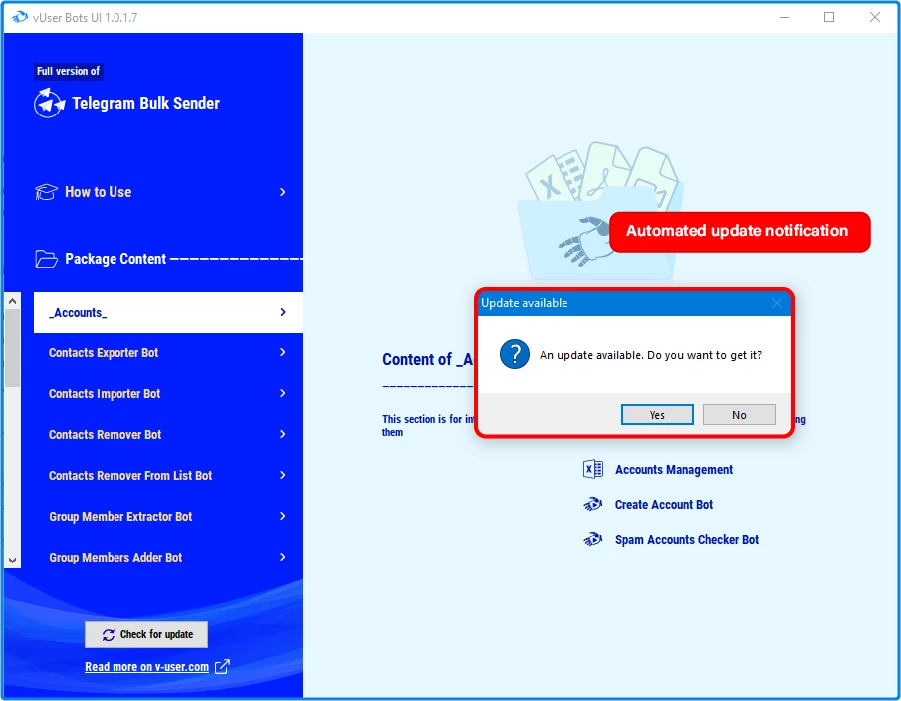Select Contacts Importer Bot in sidebar
Screen dimensions: 901x701
pos(168,394)
